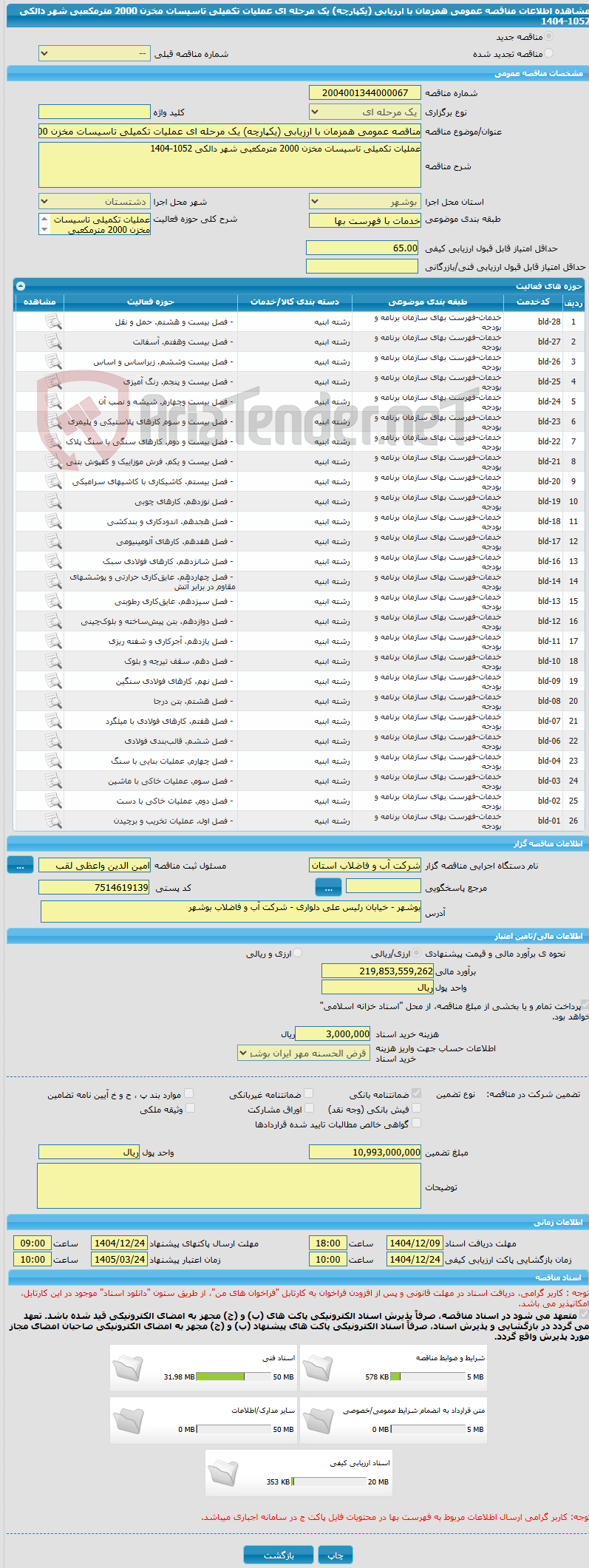
Task: Click the table header طبقه بندی موضوعی
Action: click(x=428, y=302)
